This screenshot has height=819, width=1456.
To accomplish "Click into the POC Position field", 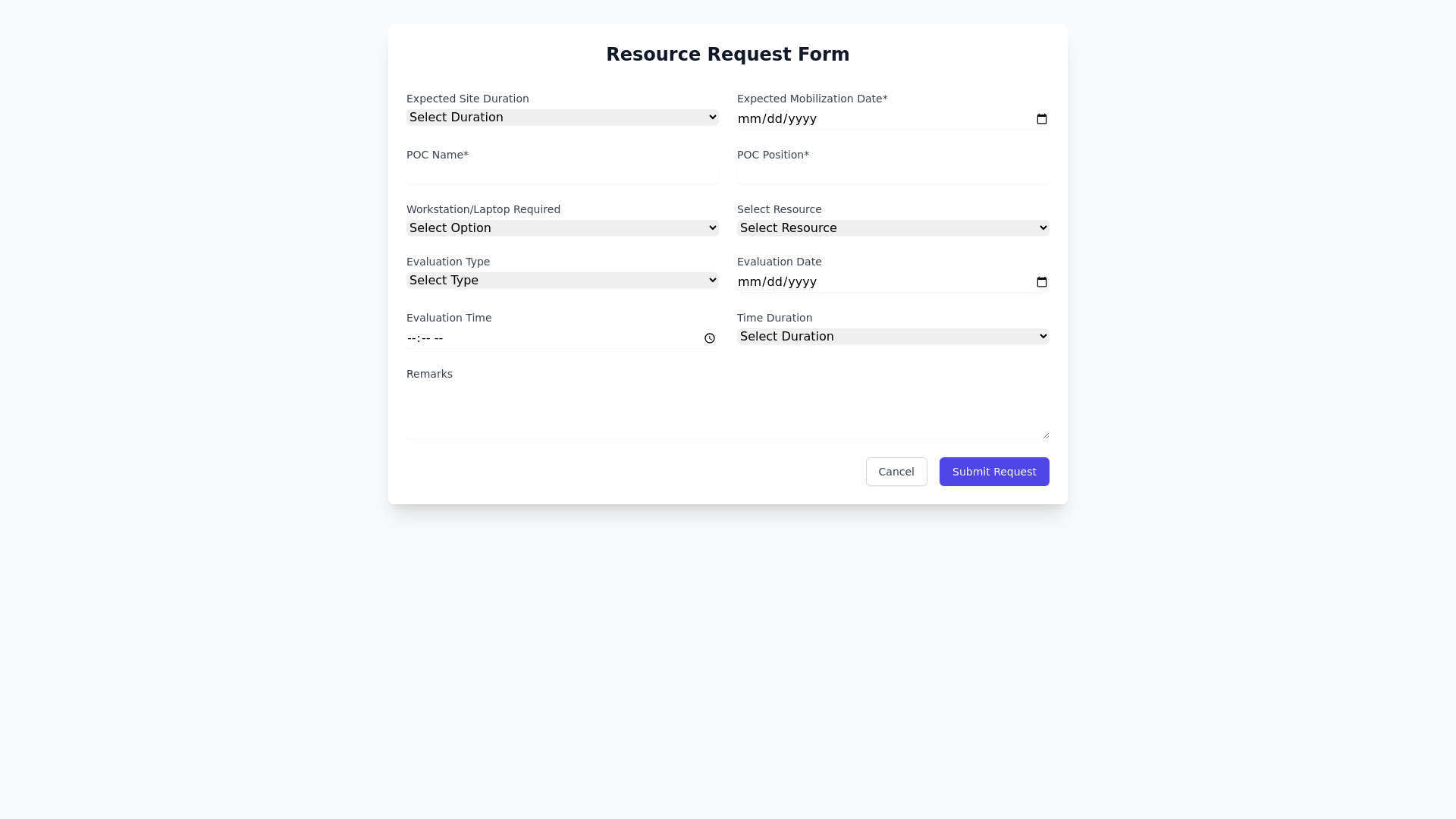I will [892, 174].
